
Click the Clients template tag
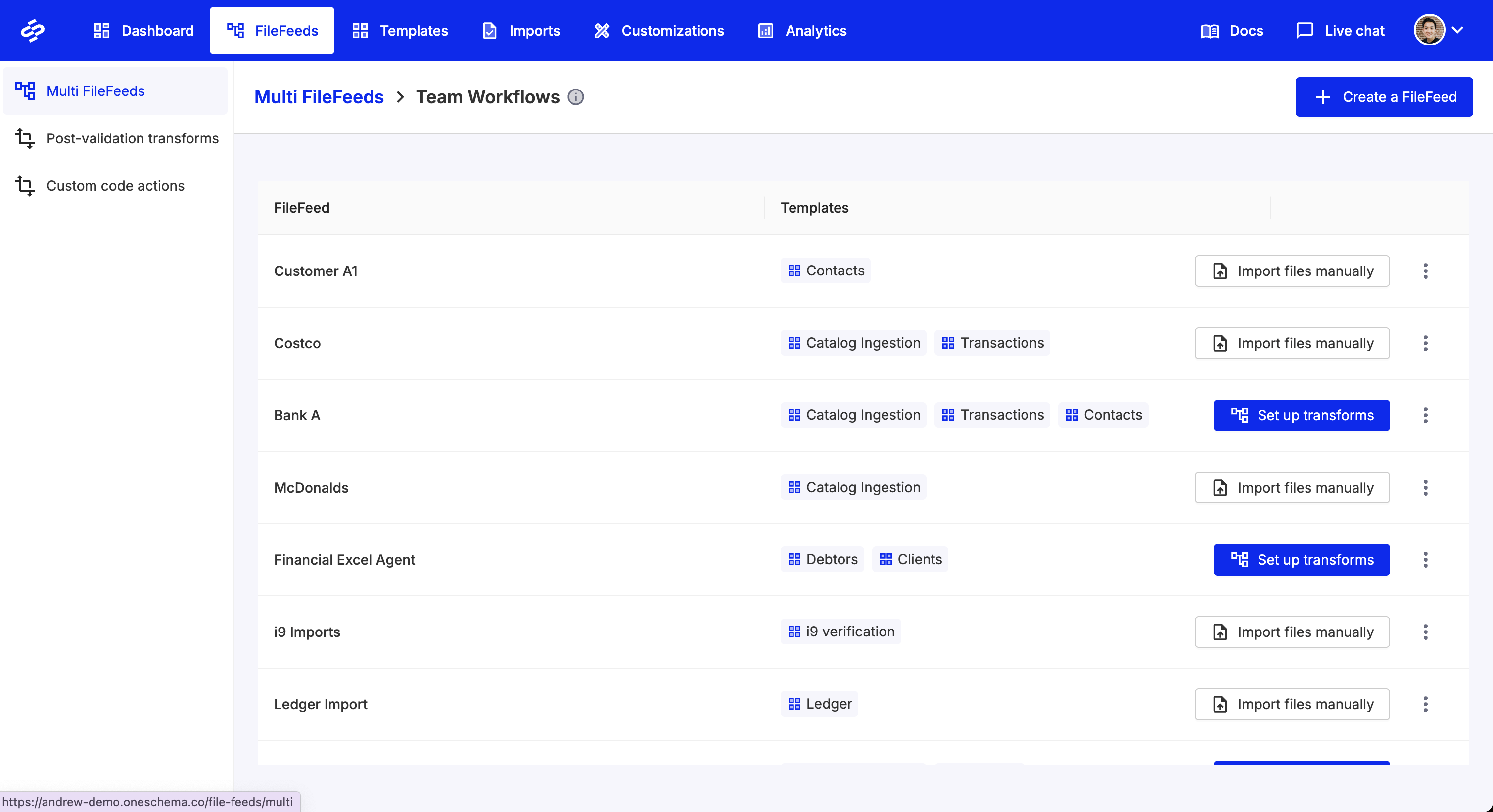pyautogui.click(x=910, y=559)
